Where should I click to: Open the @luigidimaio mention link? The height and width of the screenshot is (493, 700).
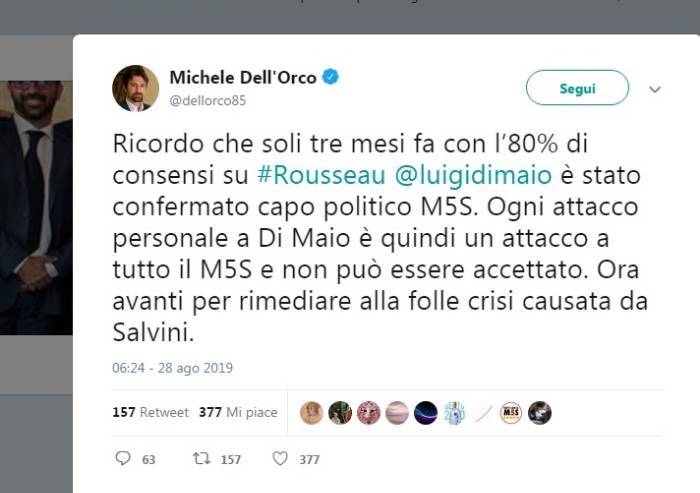473,175
